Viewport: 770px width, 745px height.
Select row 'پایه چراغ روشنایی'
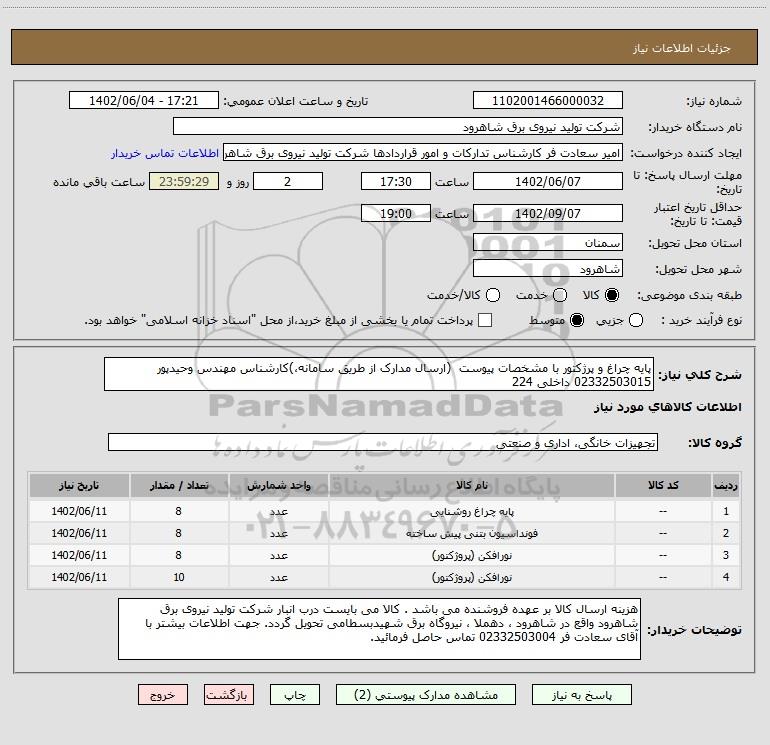385,511
